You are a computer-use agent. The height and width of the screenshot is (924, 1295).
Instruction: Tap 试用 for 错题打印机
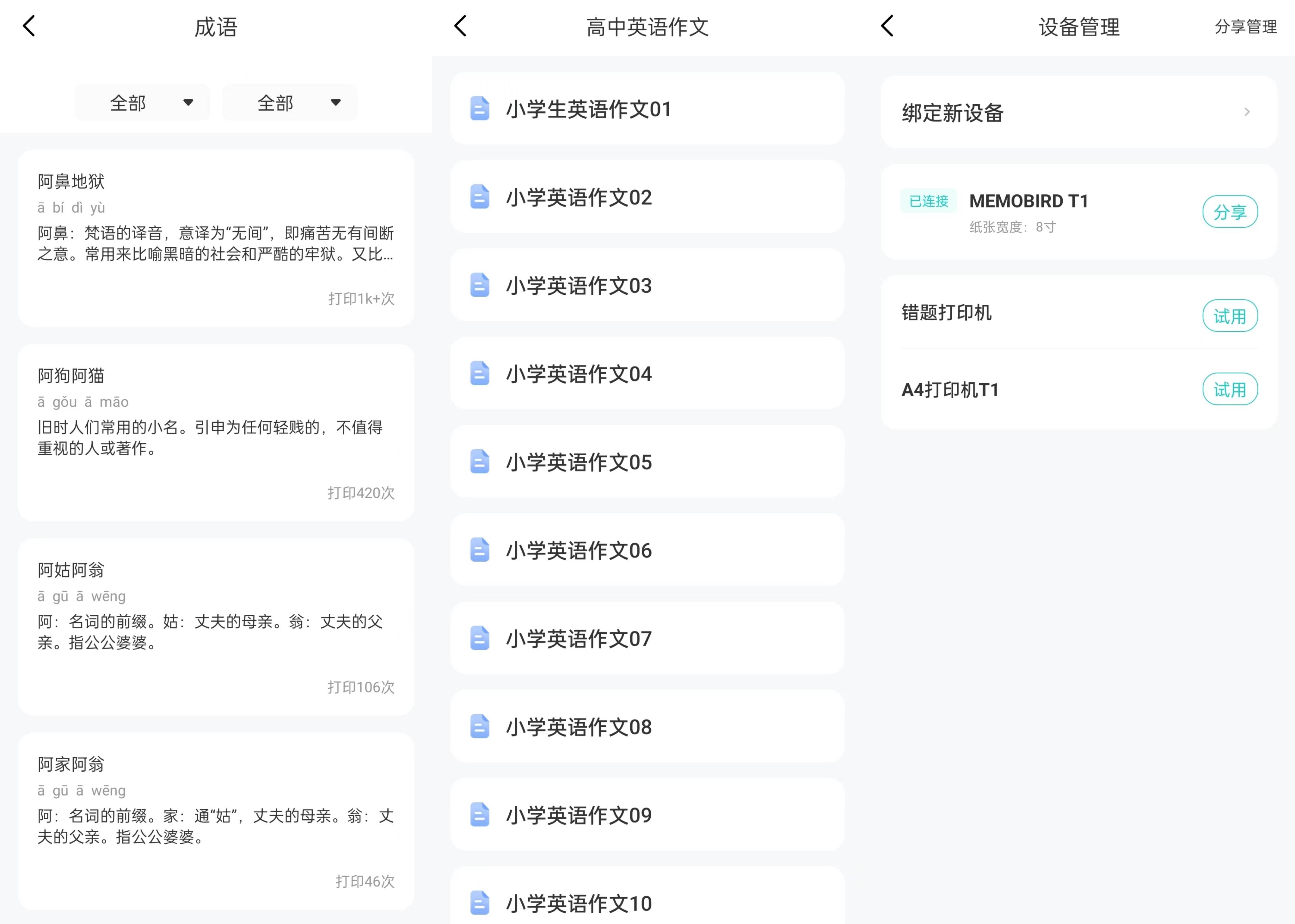point(1230,316)
